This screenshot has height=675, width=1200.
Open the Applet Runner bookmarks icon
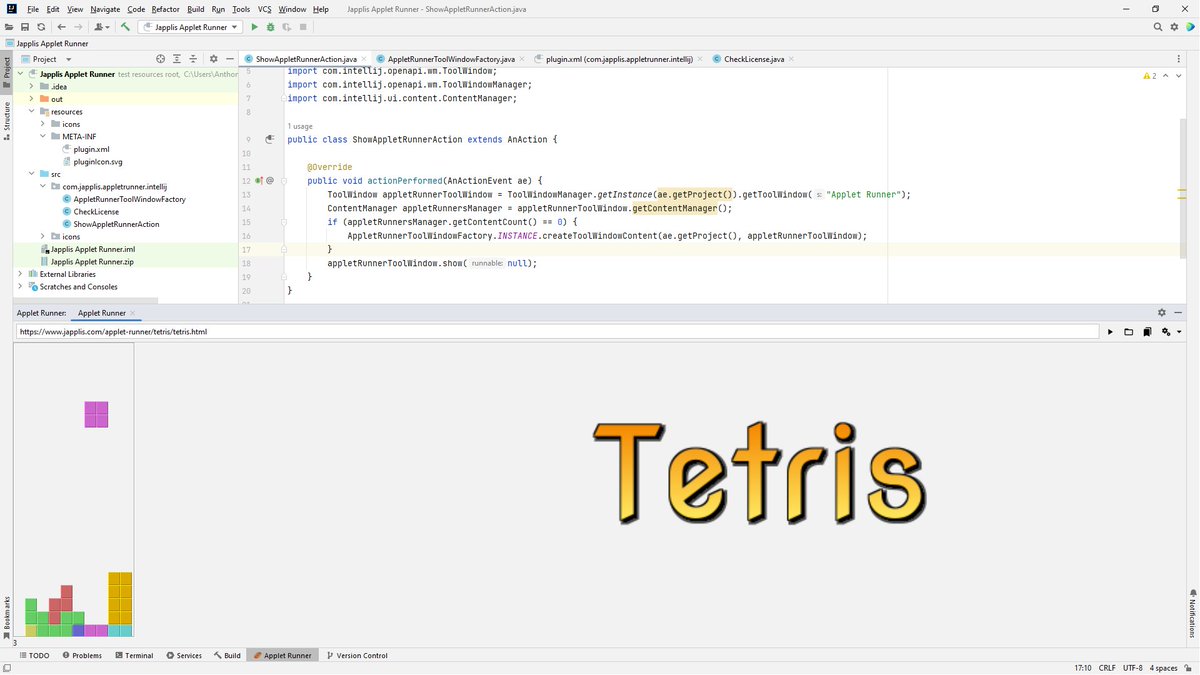coord(1147,331)
